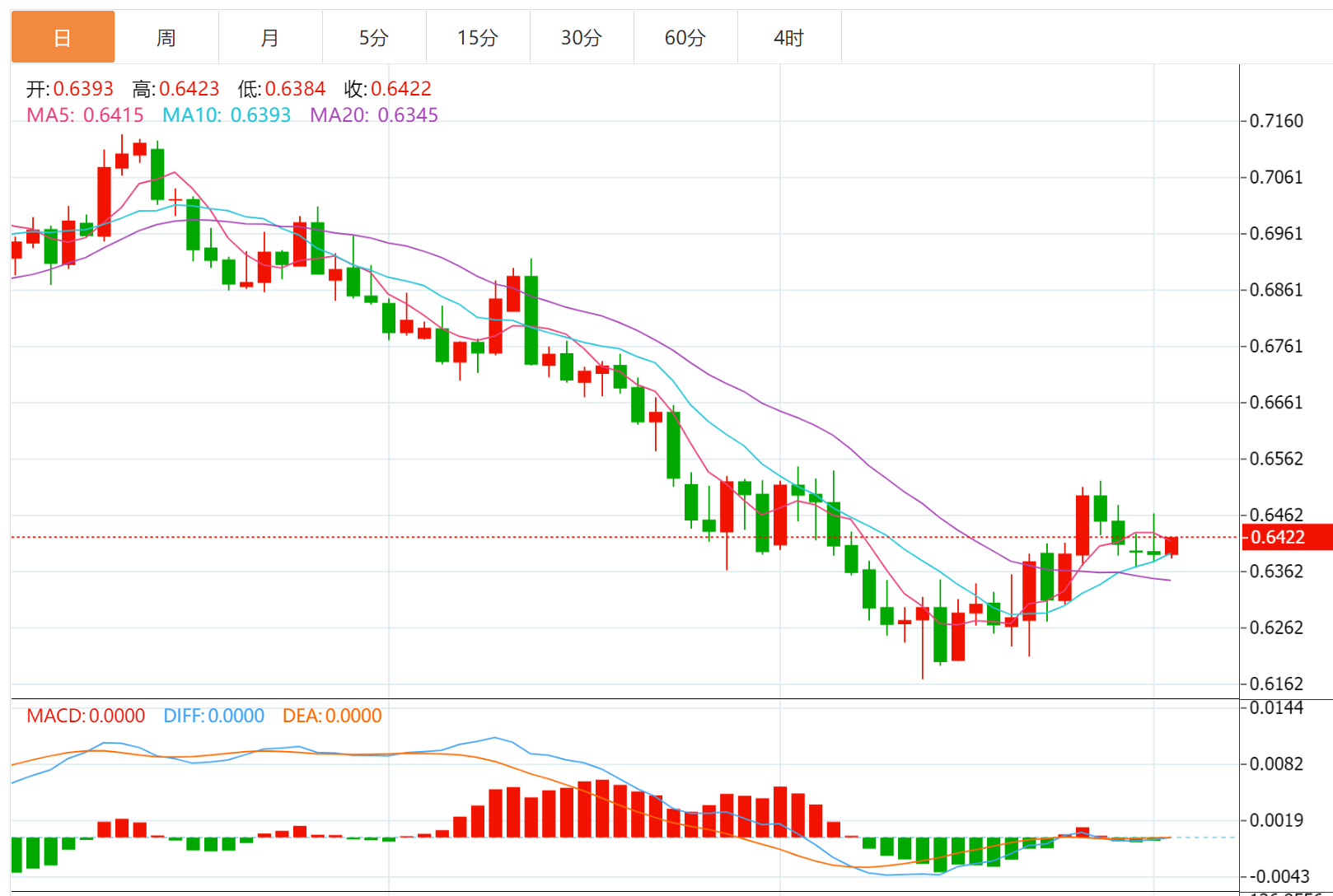Click the DEA: 0.0000 label
The image size is (1333, 896).
pos(332,716)
